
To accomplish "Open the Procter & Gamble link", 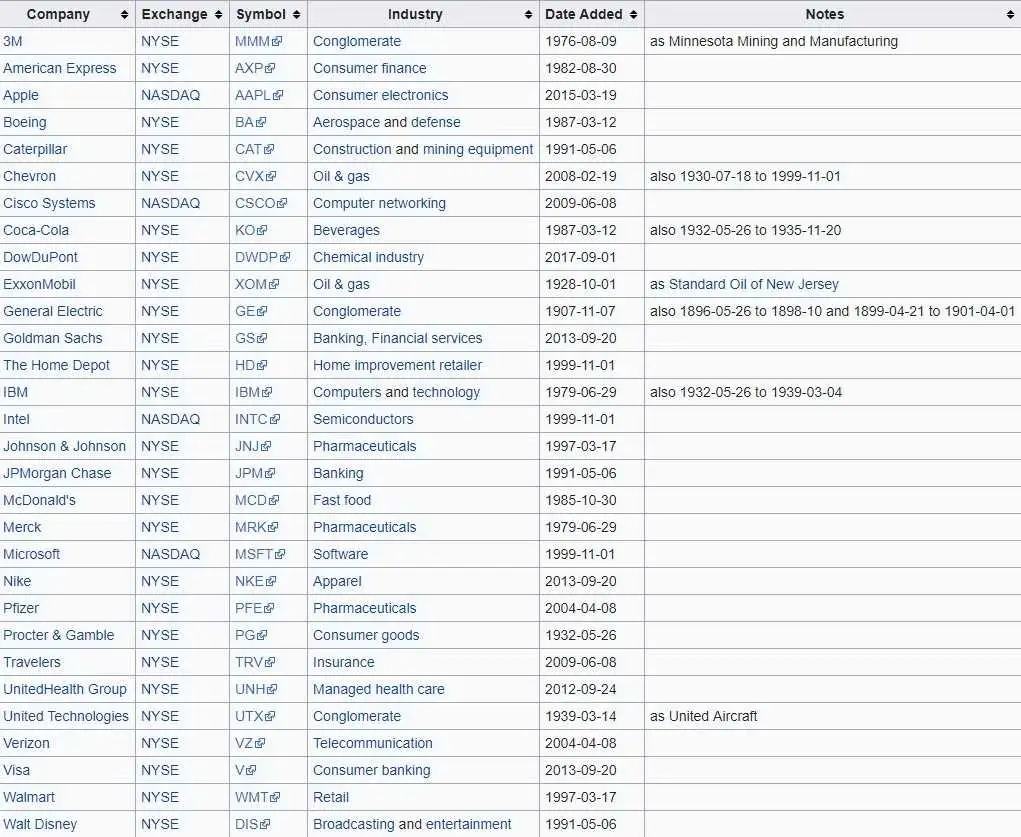I will (59, 635).
